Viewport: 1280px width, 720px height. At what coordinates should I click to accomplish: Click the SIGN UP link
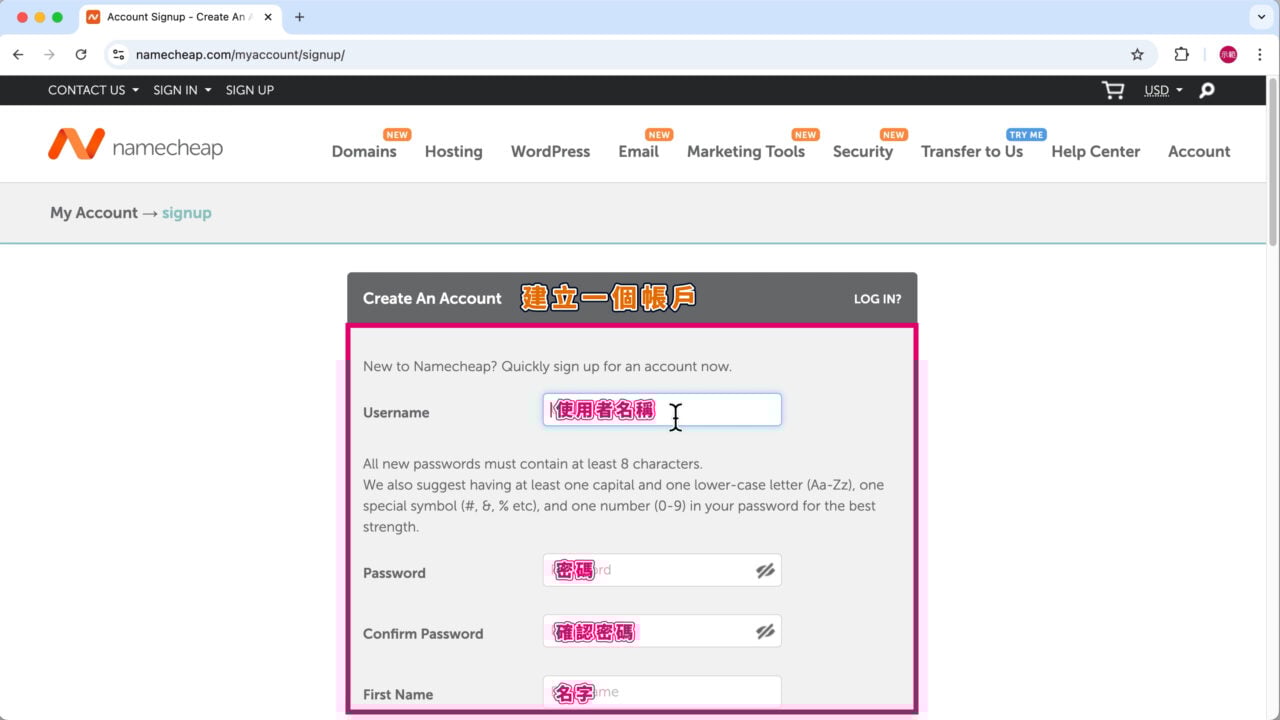[249, 90]
